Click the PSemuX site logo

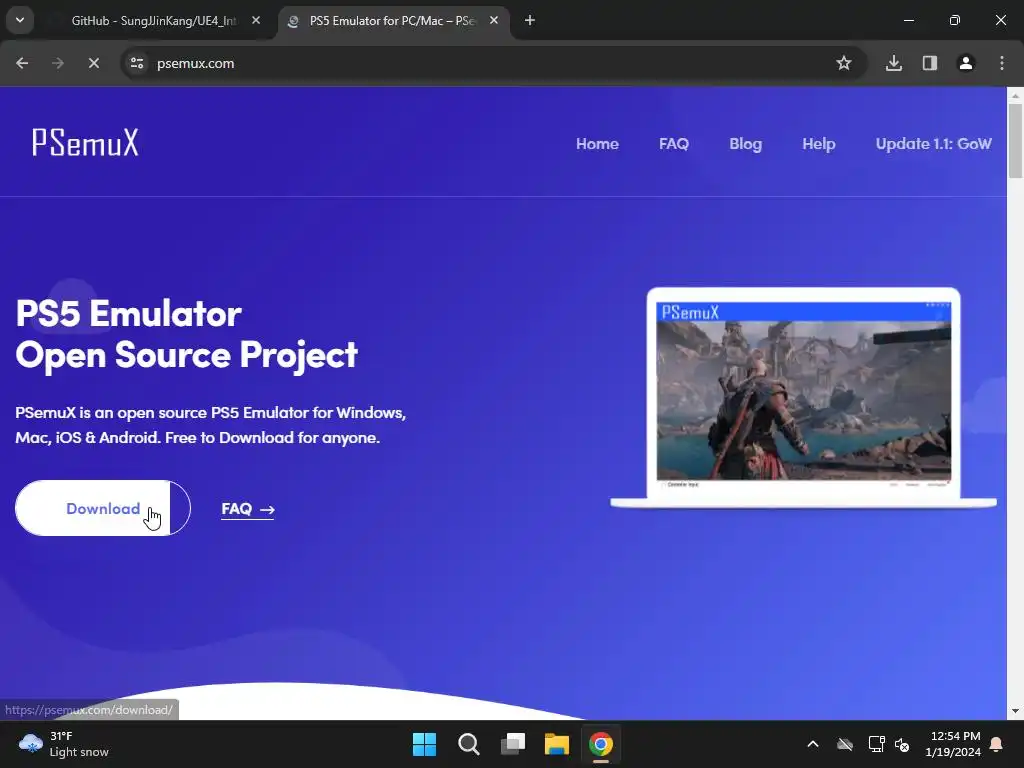[86, 142]
